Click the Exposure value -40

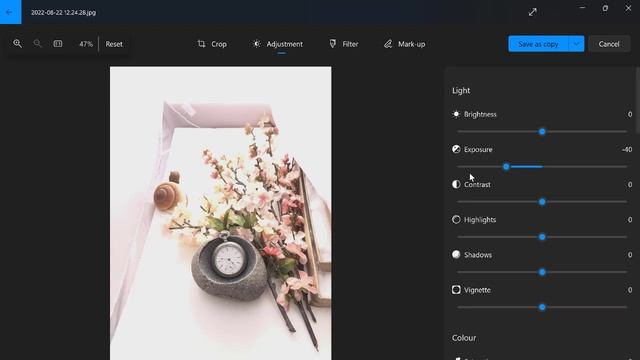pos(627,149)
